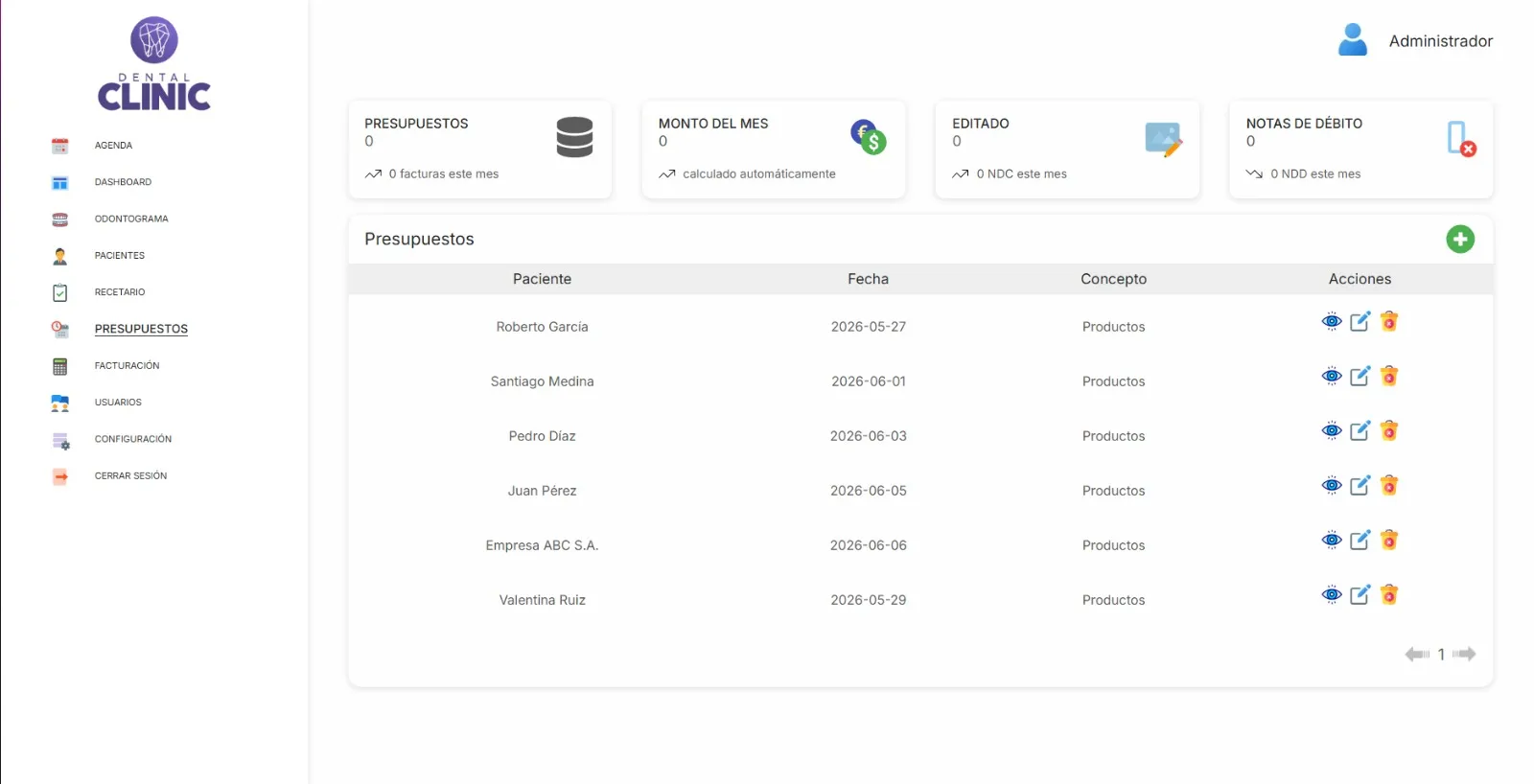Delete Roberto García's budget
This screenshot has width=1534, height=784.
coord(1389,321)
